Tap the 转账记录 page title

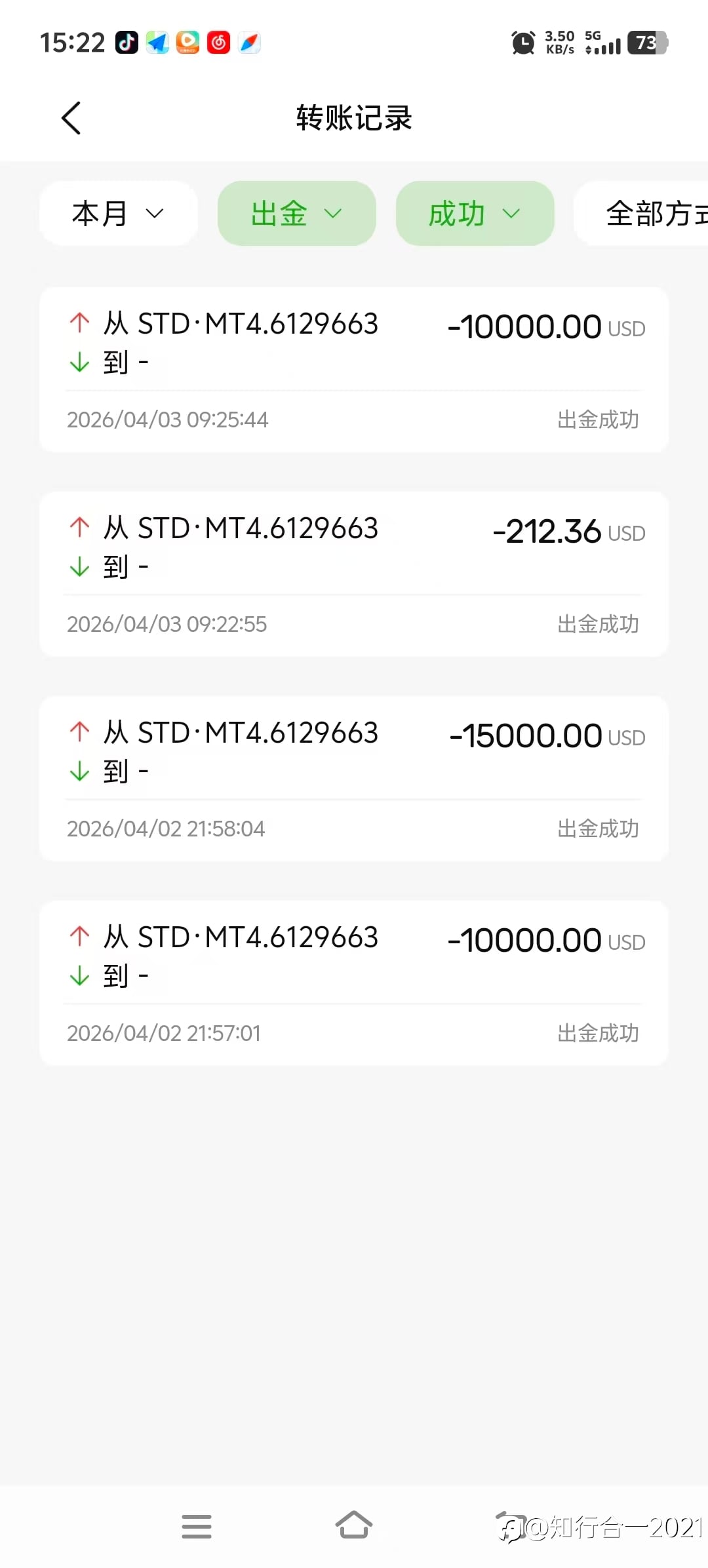pos(354,118)
